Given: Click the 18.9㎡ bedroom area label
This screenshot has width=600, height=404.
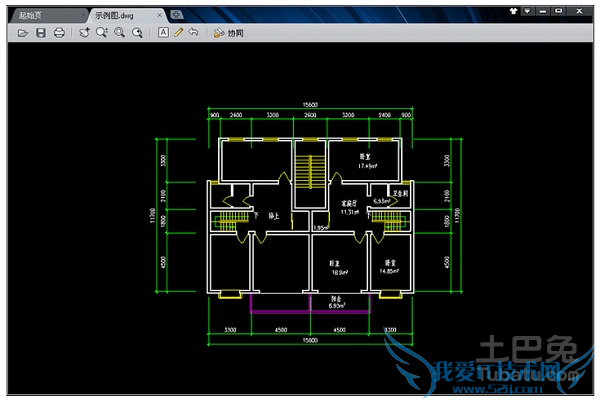Looking at the screenshot, I should click(x=339, y=272).
